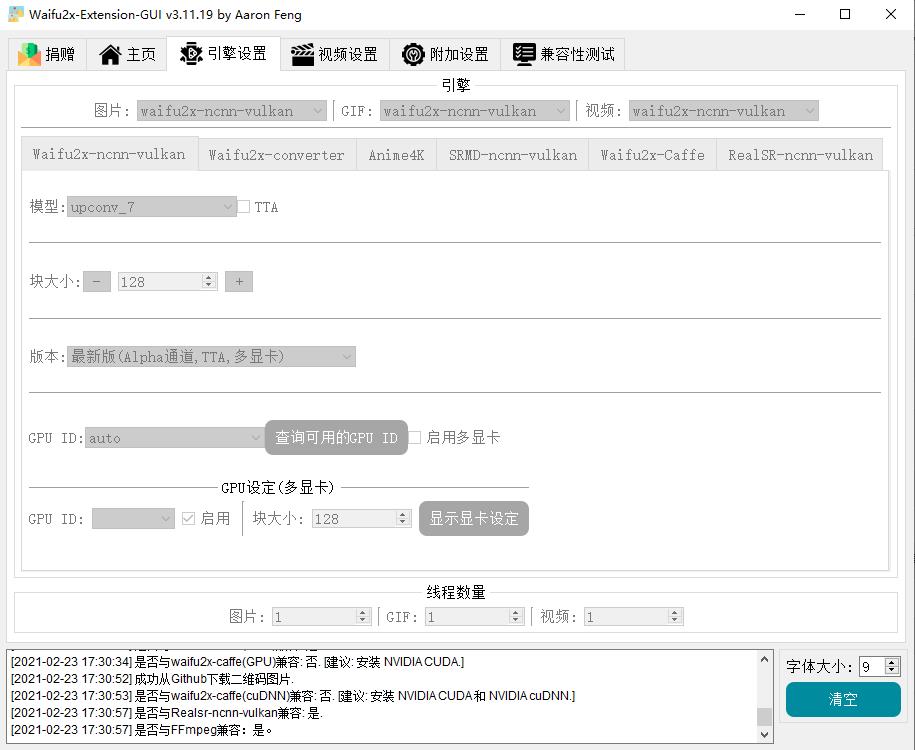The height and width of the screenshot is (750, 915).
Task: Switch to the 主页 tab
Action: point(127,54)
